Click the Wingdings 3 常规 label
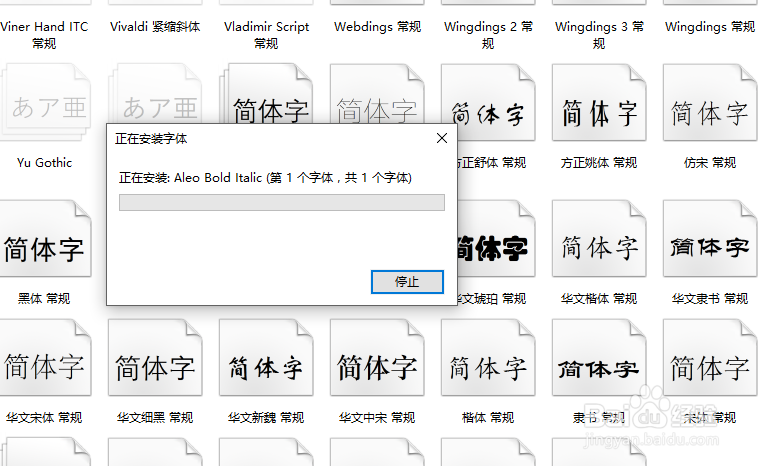This screenshot has width=761, height=466. 599,35
